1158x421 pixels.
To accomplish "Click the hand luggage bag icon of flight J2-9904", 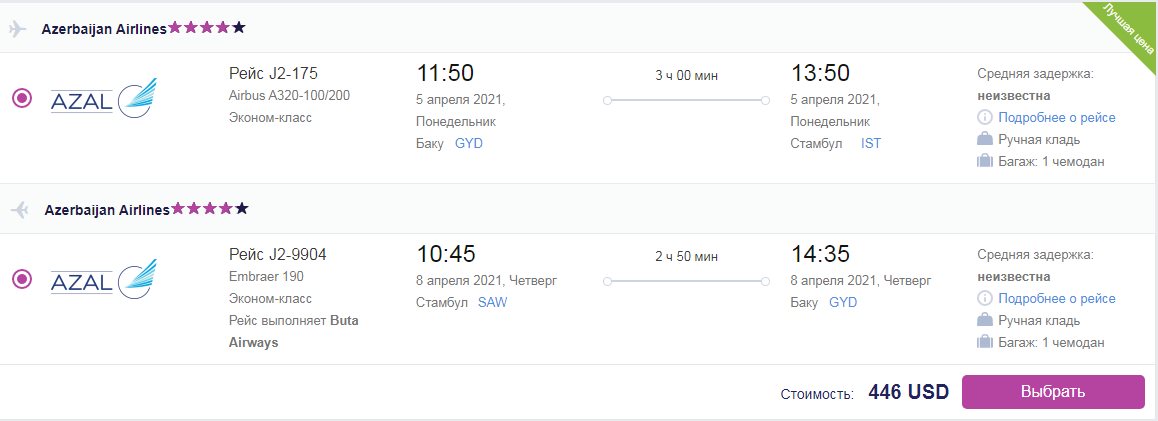I will pos(984,320).
